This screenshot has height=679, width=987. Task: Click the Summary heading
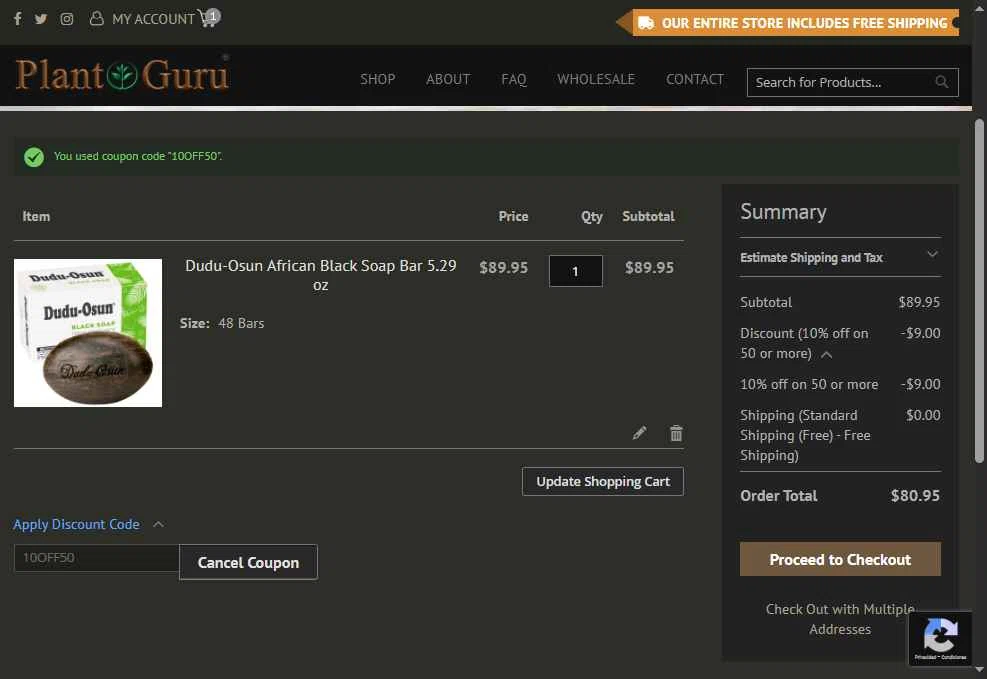click(x=783, y=212)
